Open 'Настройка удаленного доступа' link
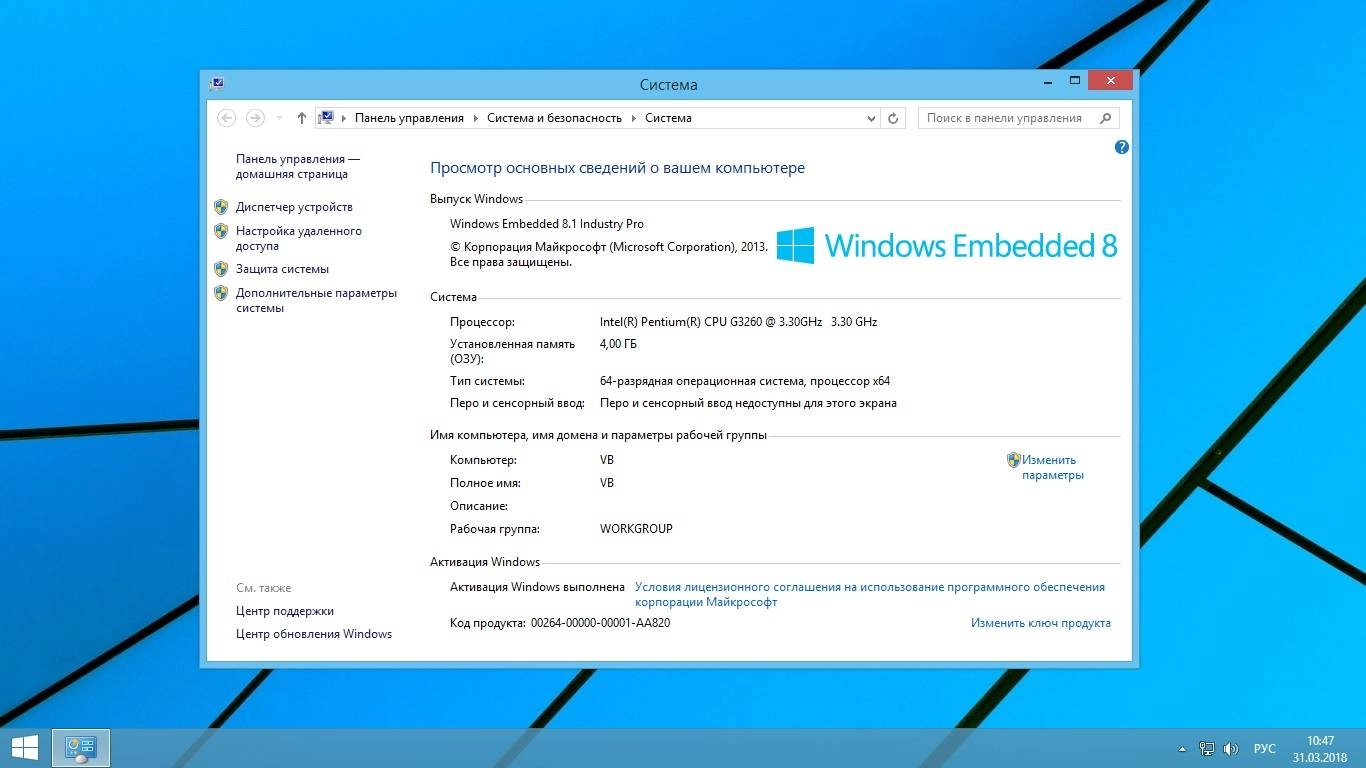This screenshot has height=768, width=1366. tap(299, 238)
